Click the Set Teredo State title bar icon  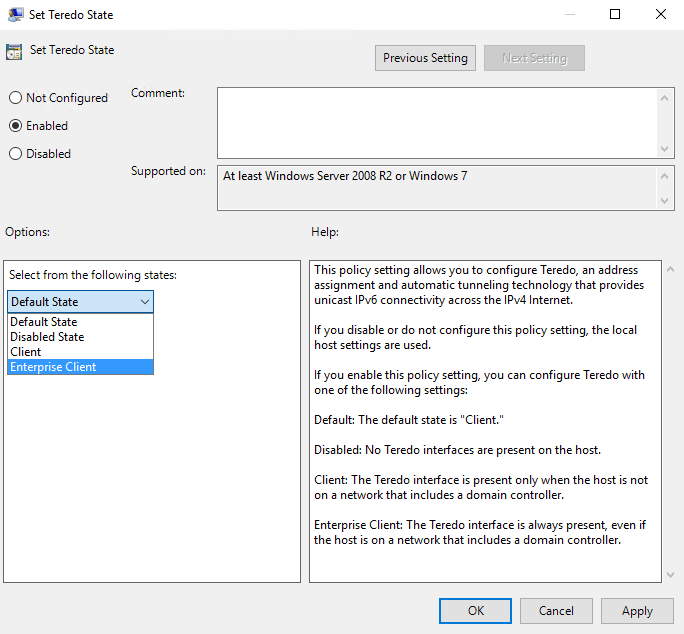click(16, 15)
